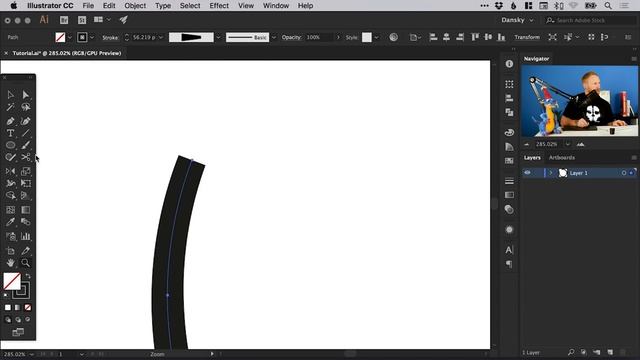Set paint mode to Gradient
Screen dimensions: 640x360
click(x=18, y=307)
